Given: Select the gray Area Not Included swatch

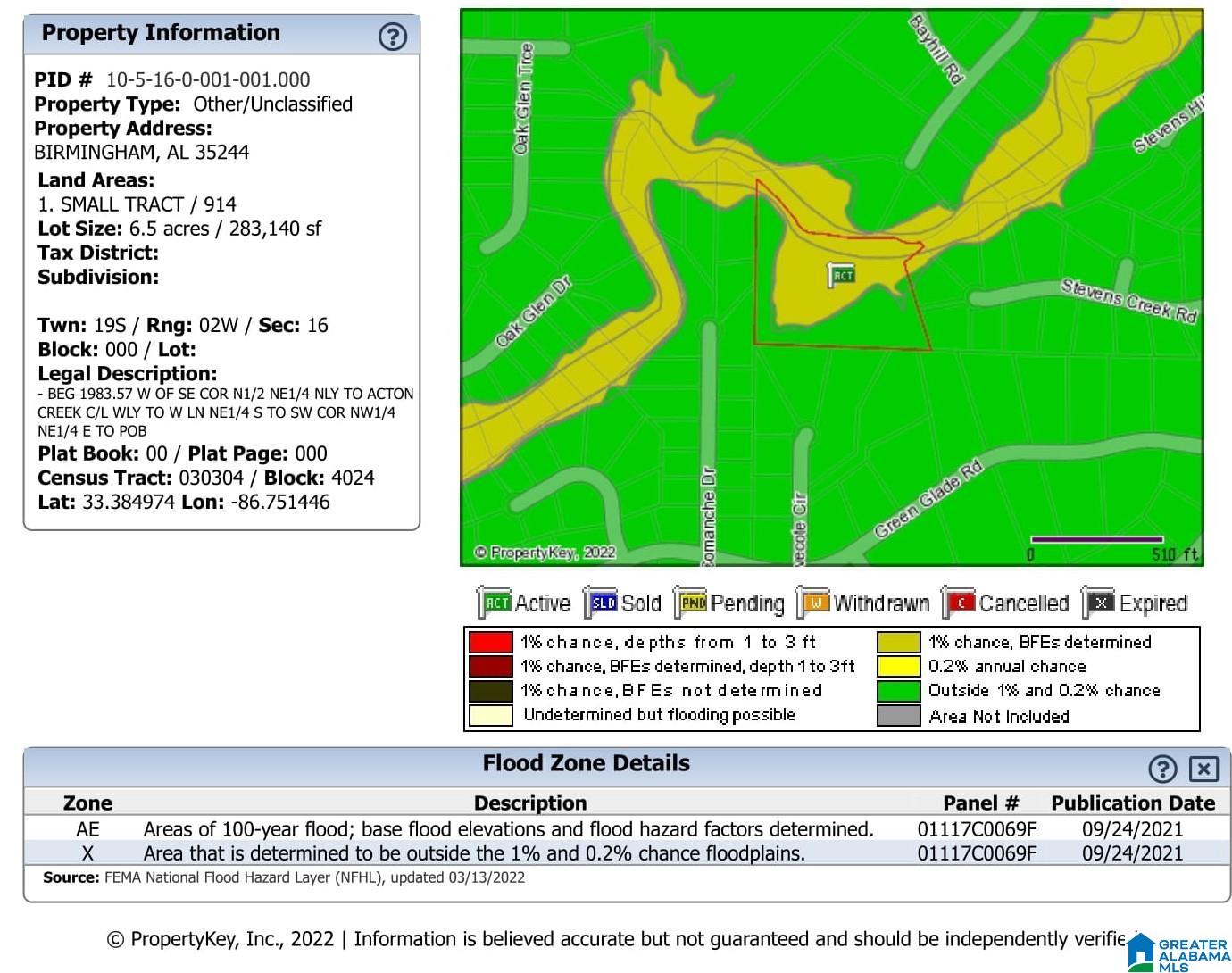Looking at the screenshot, I should [x=898, y=715].
